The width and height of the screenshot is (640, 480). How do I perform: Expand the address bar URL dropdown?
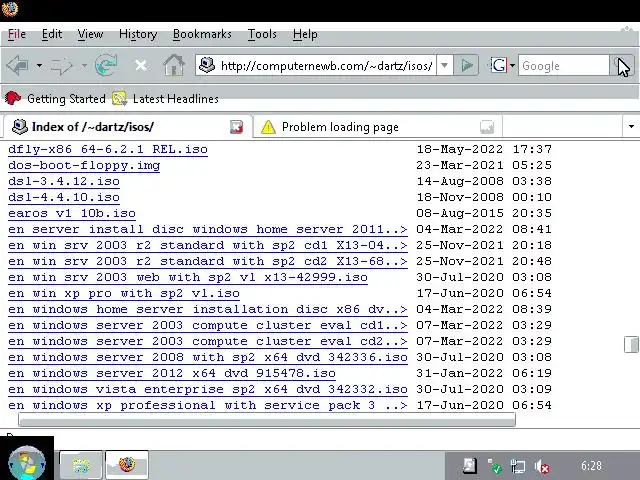point(444,65)
